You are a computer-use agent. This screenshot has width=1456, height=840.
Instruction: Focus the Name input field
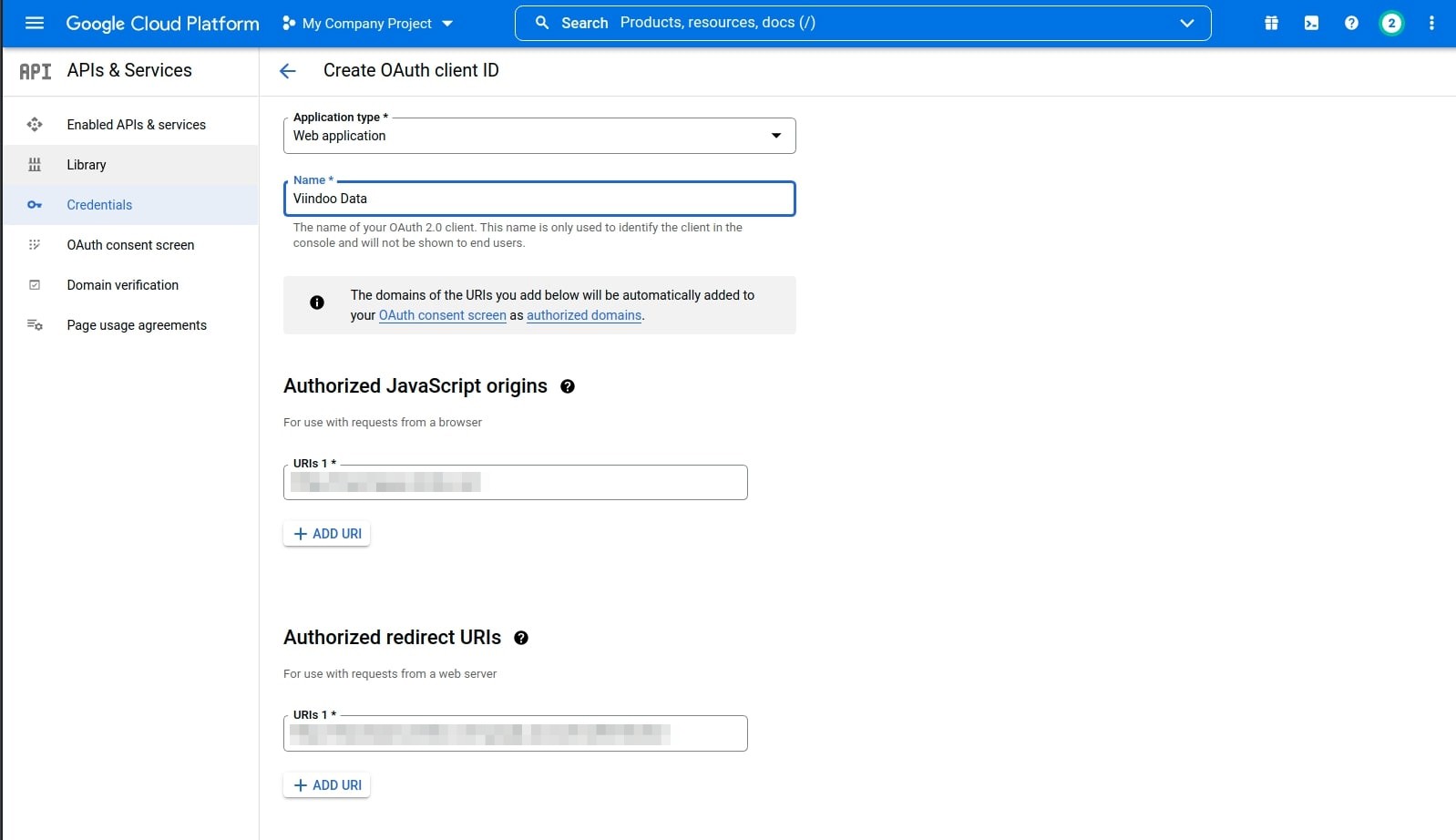[538, 199]
